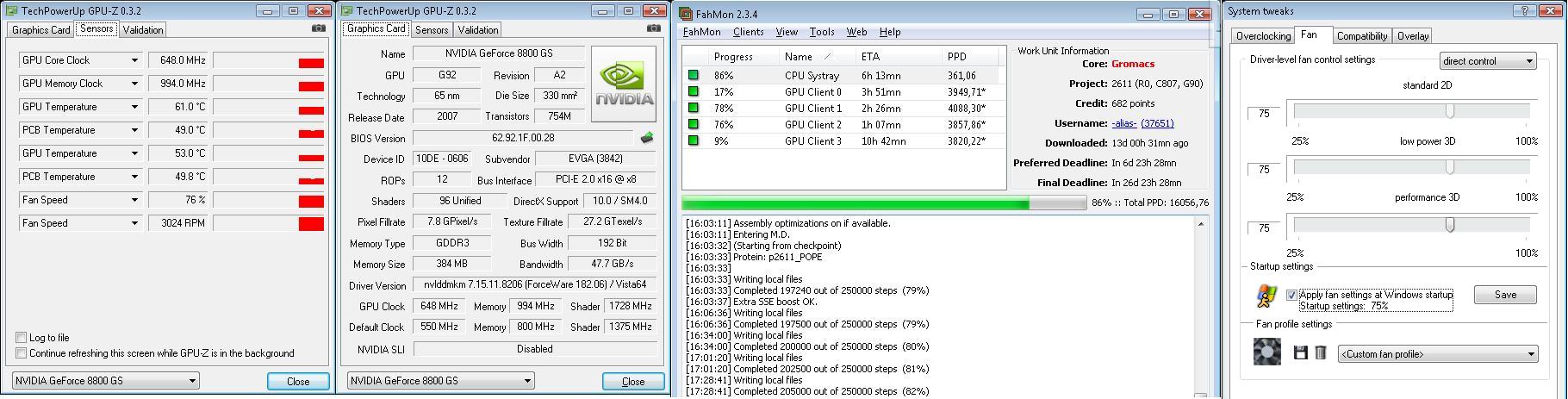Image resolution: width=1568 pixels, height=399 pixels.
Task: Click the BIOS save icon beside version 62.92.1F.00.28
Action: [646, 138]
